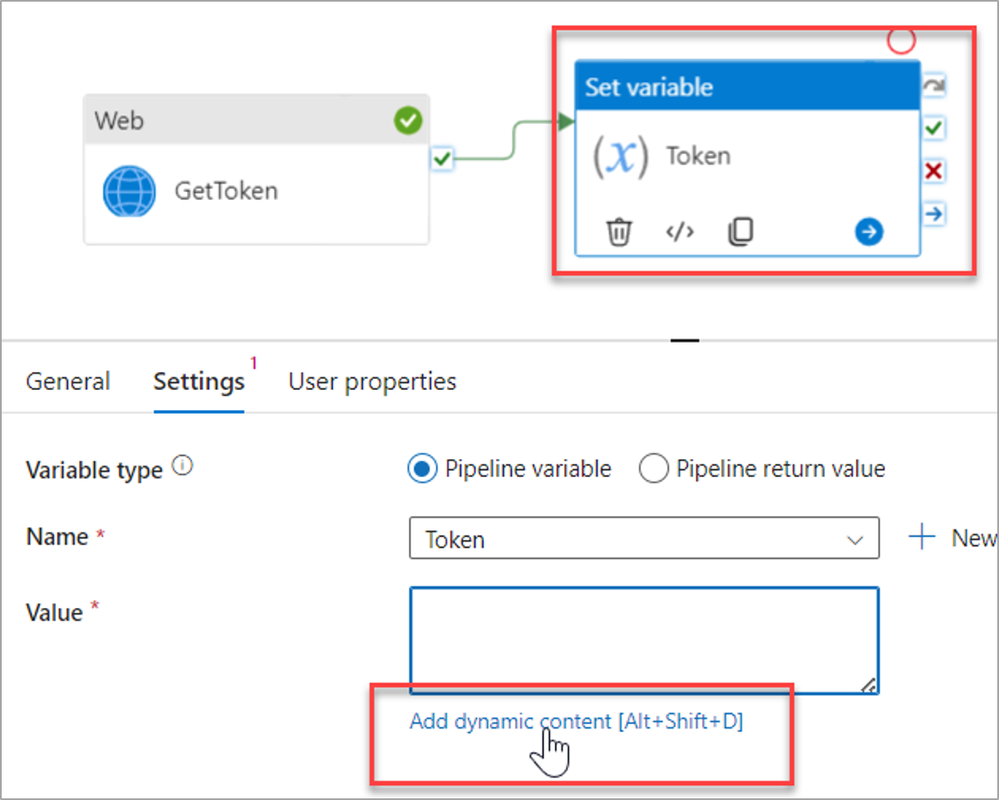
Task: Delete the Set variable activity via trash icon
Action: (619, 233)
